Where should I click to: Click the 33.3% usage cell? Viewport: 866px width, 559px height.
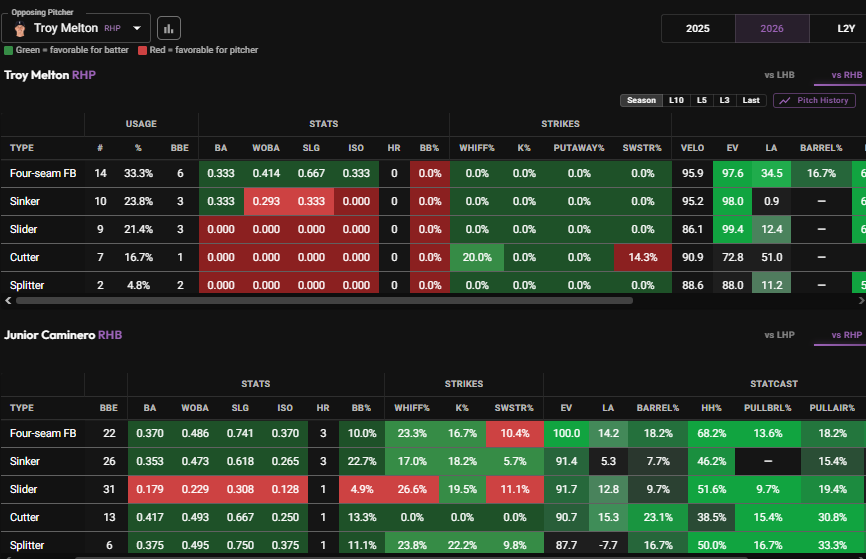(x=139, y=173)
